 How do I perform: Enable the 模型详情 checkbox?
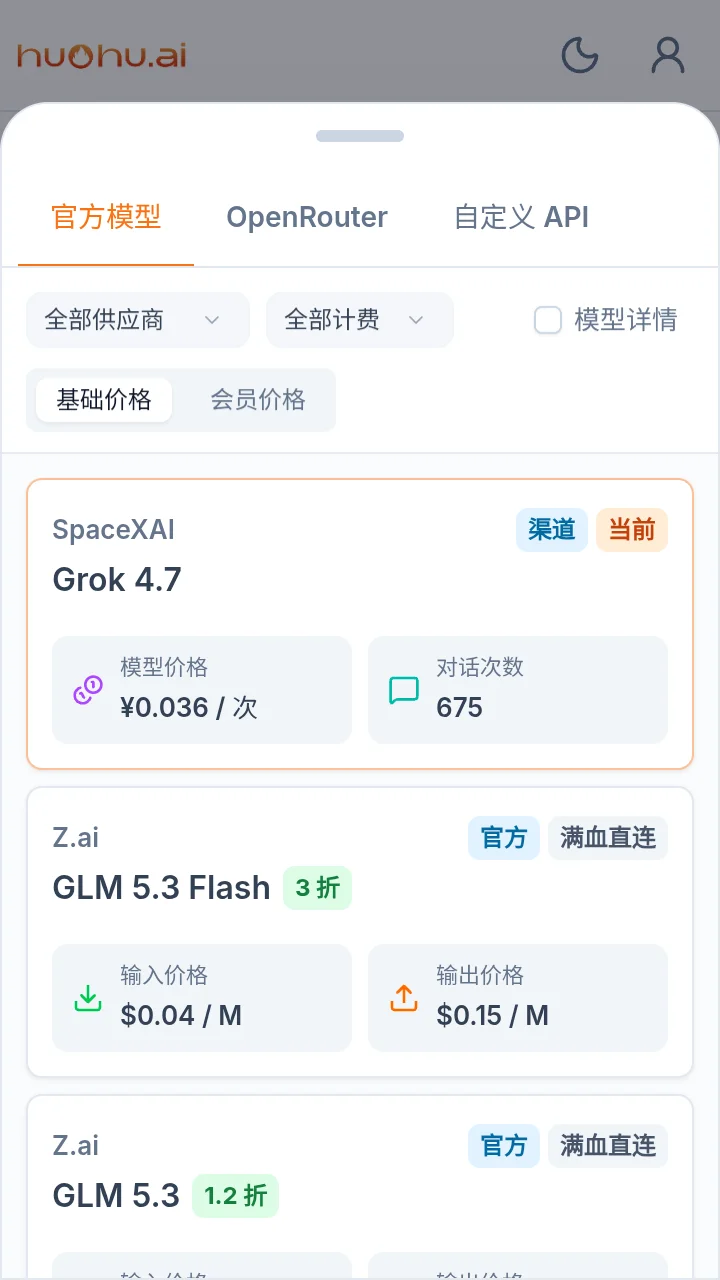548,320
